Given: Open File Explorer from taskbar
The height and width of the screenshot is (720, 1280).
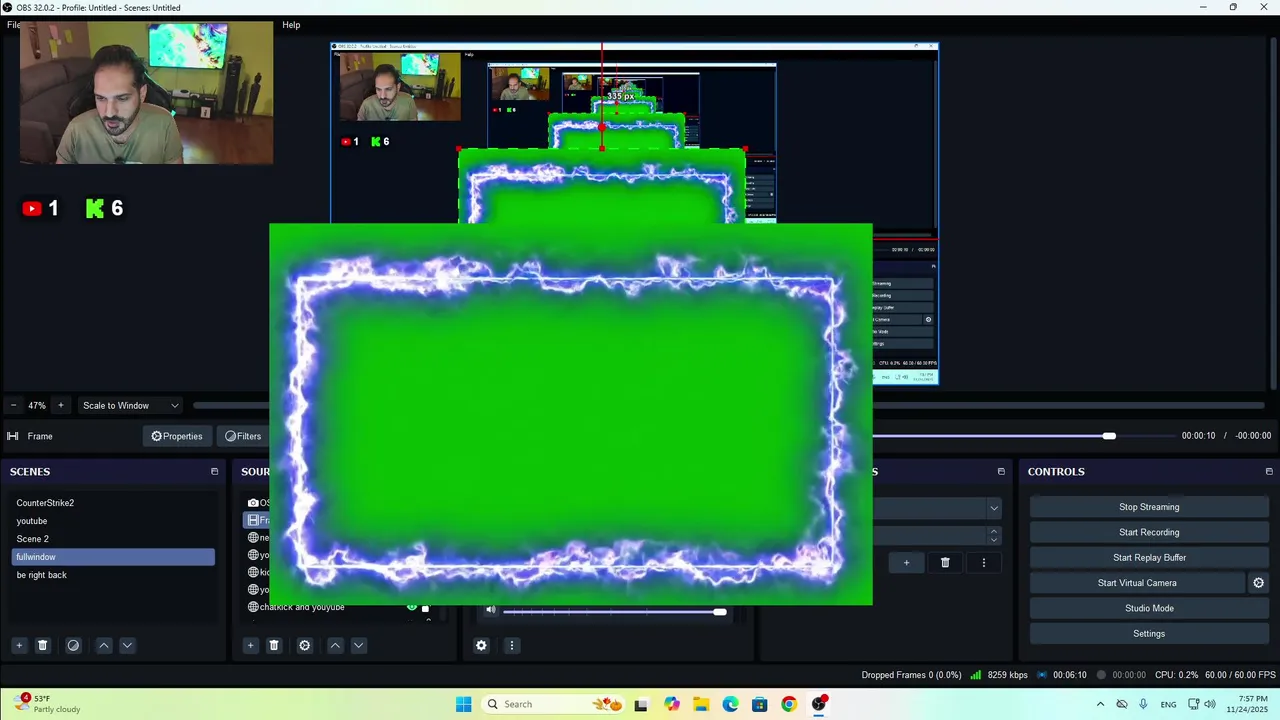Looking at the screenshot, I should (x=701, y=704).
